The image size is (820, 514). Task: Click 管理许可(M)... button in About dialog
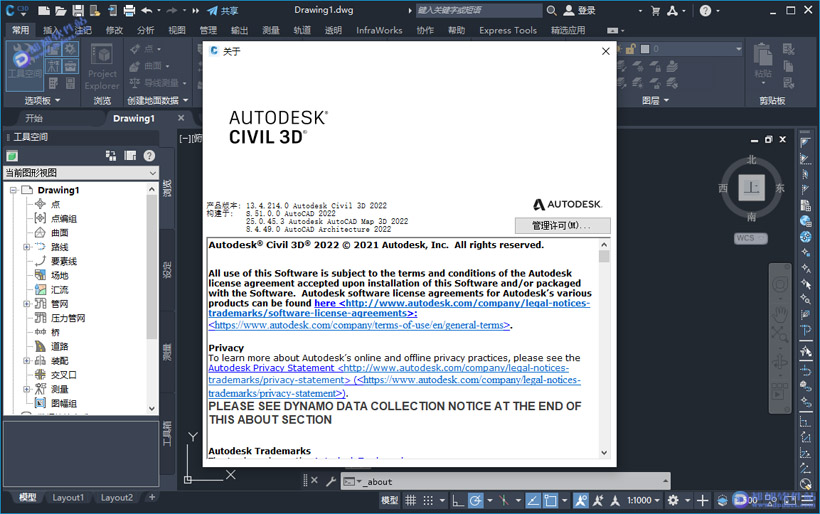[x=562, y=225]
